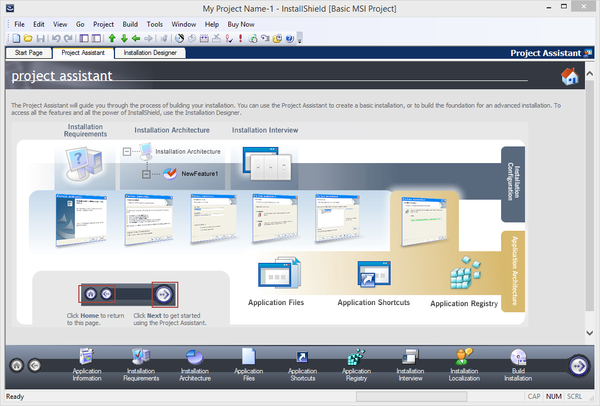Click the Application Files diagram icon

[279, 273]
